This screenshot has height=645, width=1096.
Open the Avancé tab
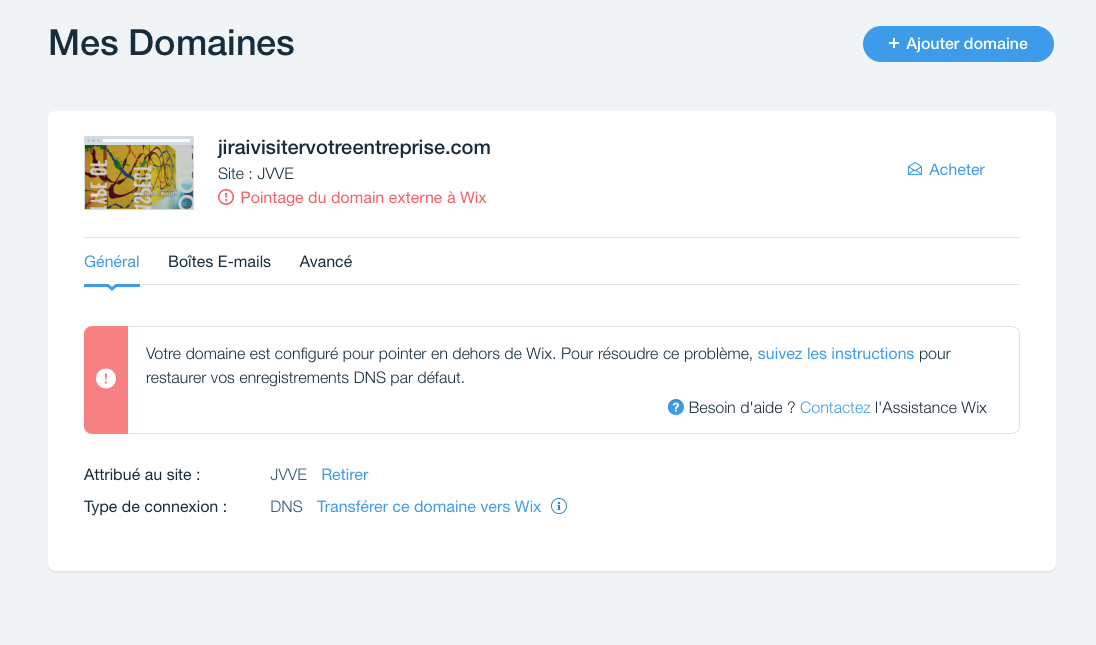point(326,261)
